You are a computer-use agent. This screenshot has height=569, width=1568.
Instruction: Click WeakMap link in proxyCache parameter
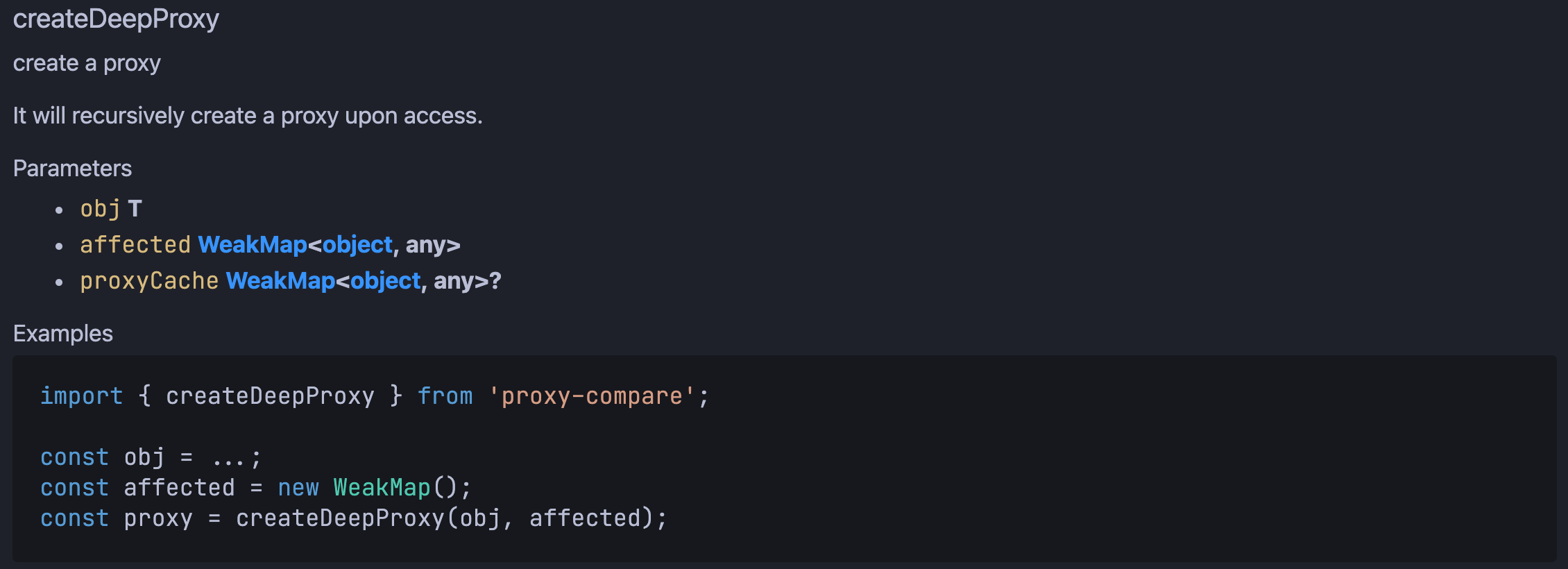tap(280, 281)
